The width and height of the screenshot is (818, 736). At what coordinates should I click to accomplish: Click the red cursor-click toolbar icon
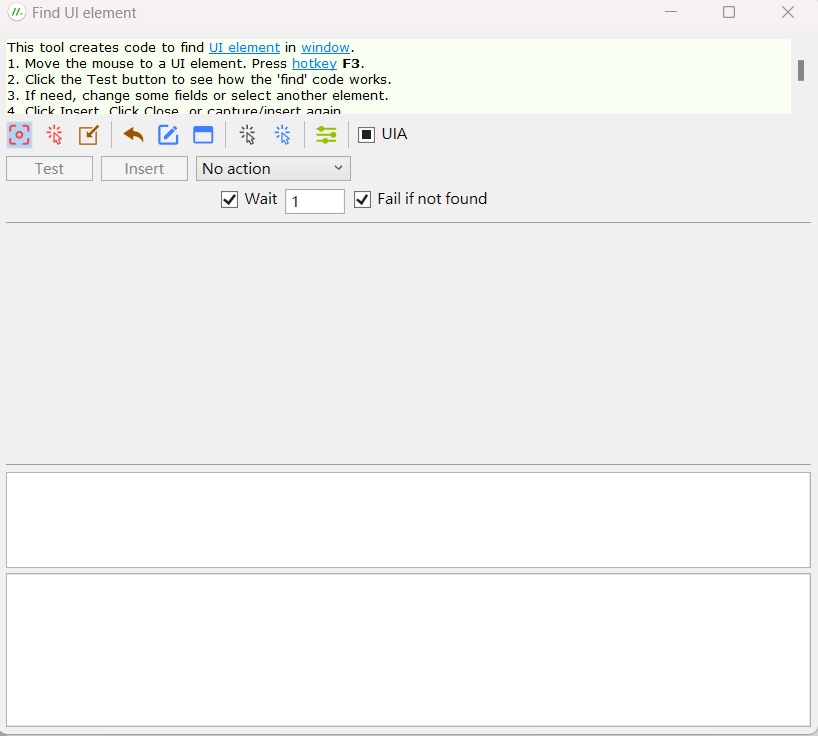coord(54,135)
